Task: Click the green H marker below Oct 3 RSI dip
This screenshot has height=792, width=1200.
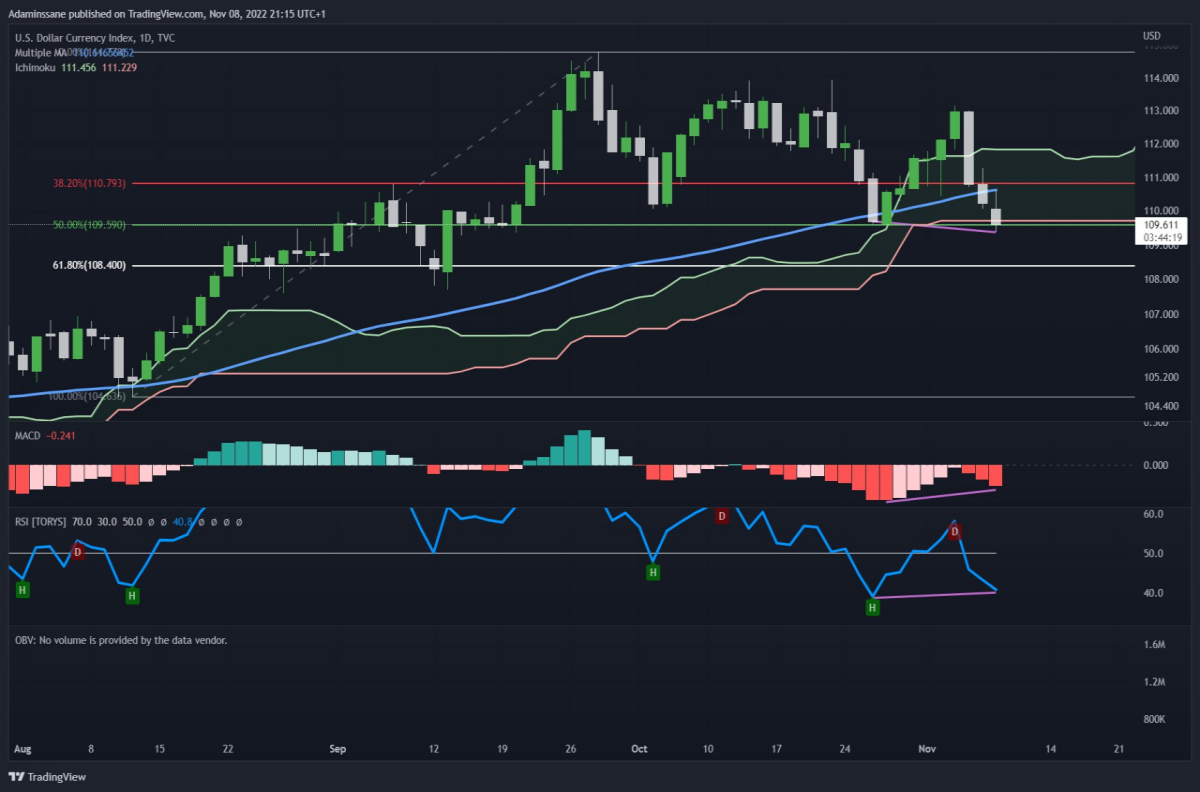Action: tap(652, 573)
